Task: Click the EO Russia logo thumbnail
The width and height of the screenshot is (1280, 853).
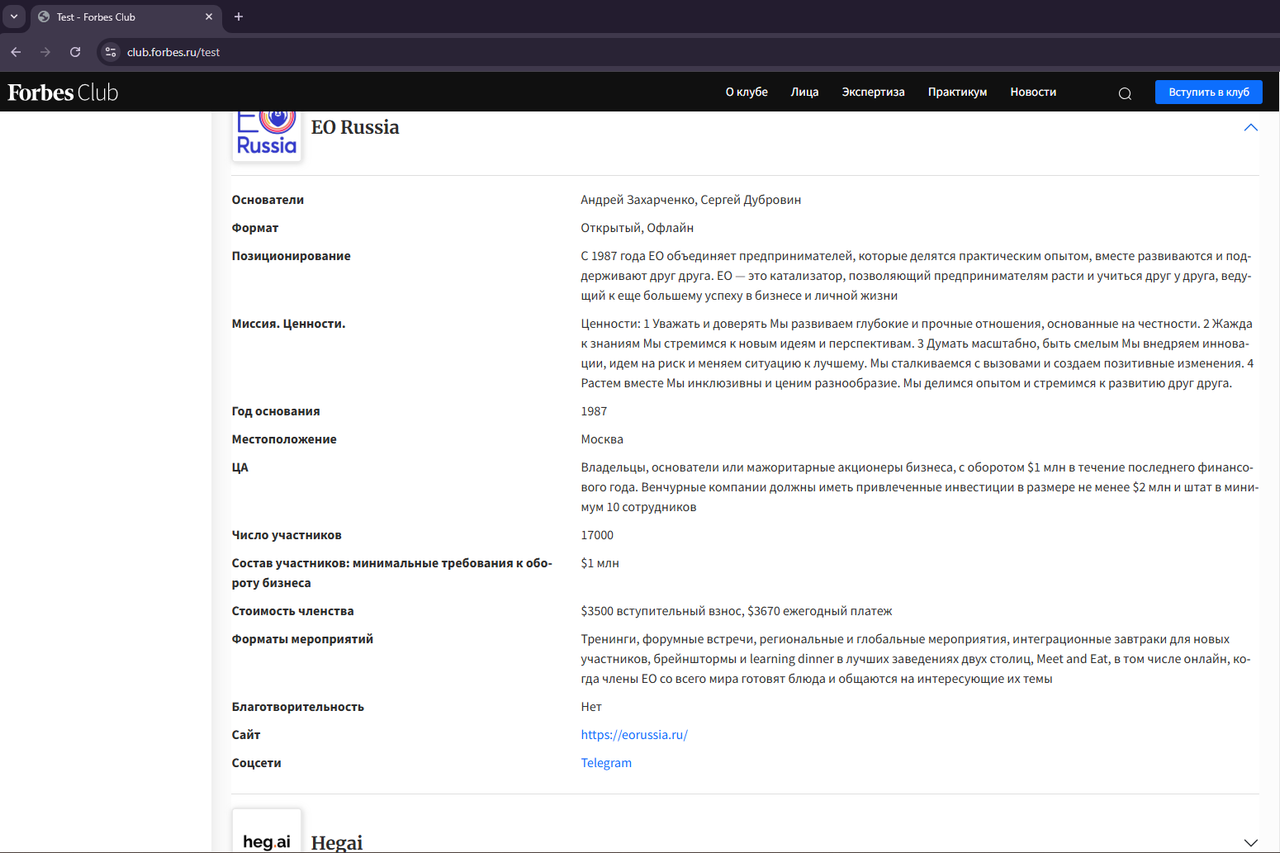Action: coord(267,135)
